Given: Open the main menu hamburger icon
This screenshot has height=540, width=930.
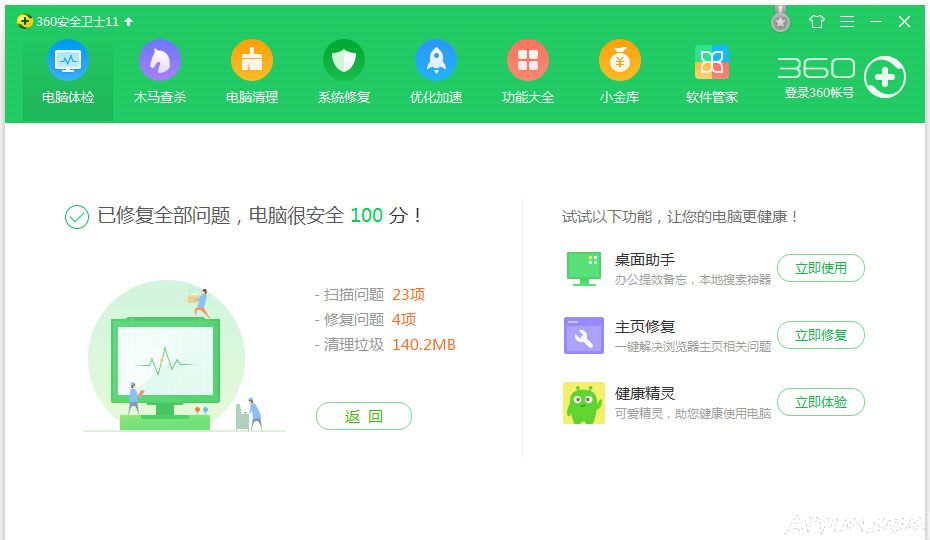Looking at the screenshot, I should [847, 22].
